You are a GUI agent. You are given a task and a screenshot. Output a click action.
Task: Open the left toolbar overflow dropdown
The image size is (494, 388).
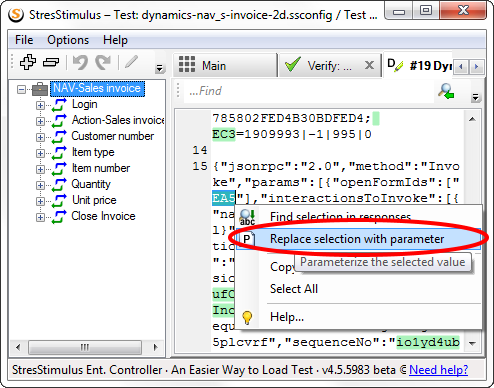click(160, 68)
